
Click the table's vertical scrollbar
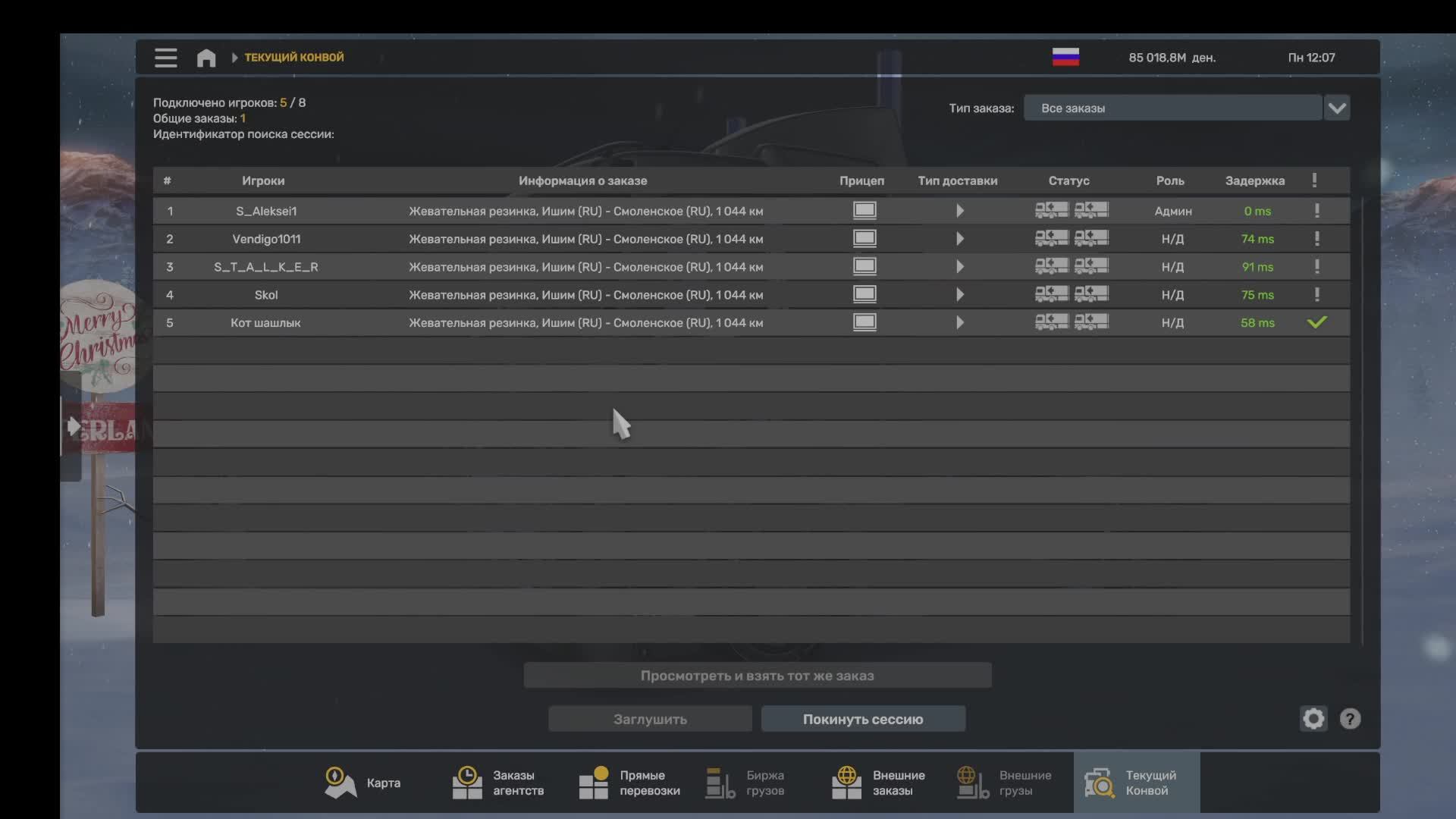tap(1363, 421)
